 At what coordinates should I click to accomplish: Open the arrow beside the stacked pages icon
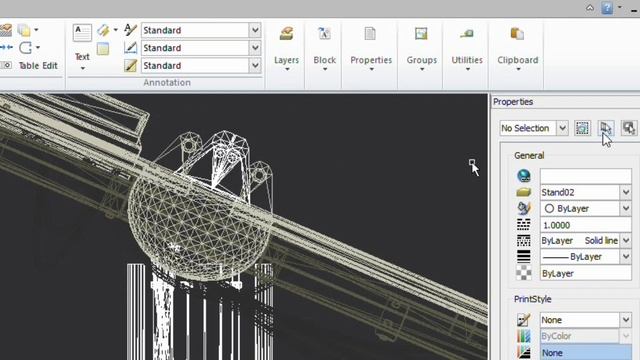tap(36, 30)
